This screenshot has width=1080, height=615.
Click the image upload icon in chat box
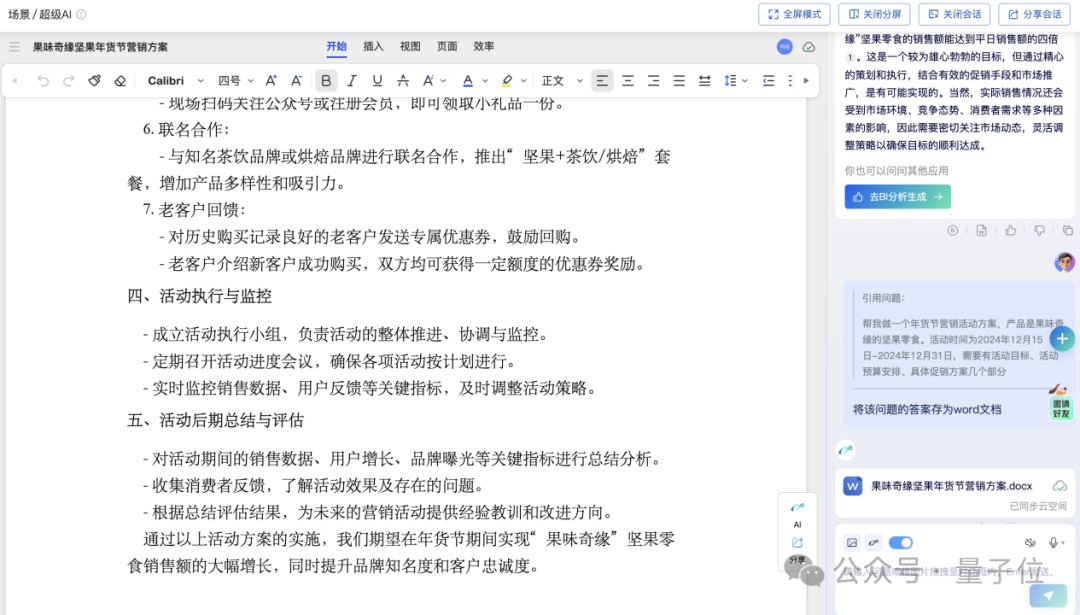pos(852,542)
